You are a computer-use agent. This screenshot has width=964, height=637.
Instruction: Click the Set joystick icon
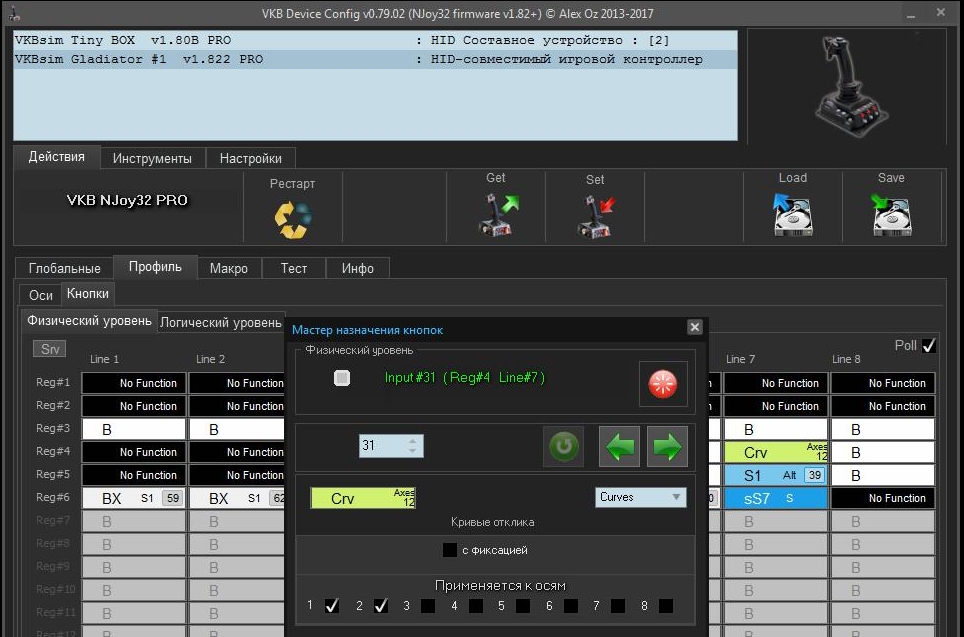coord(596,216)
